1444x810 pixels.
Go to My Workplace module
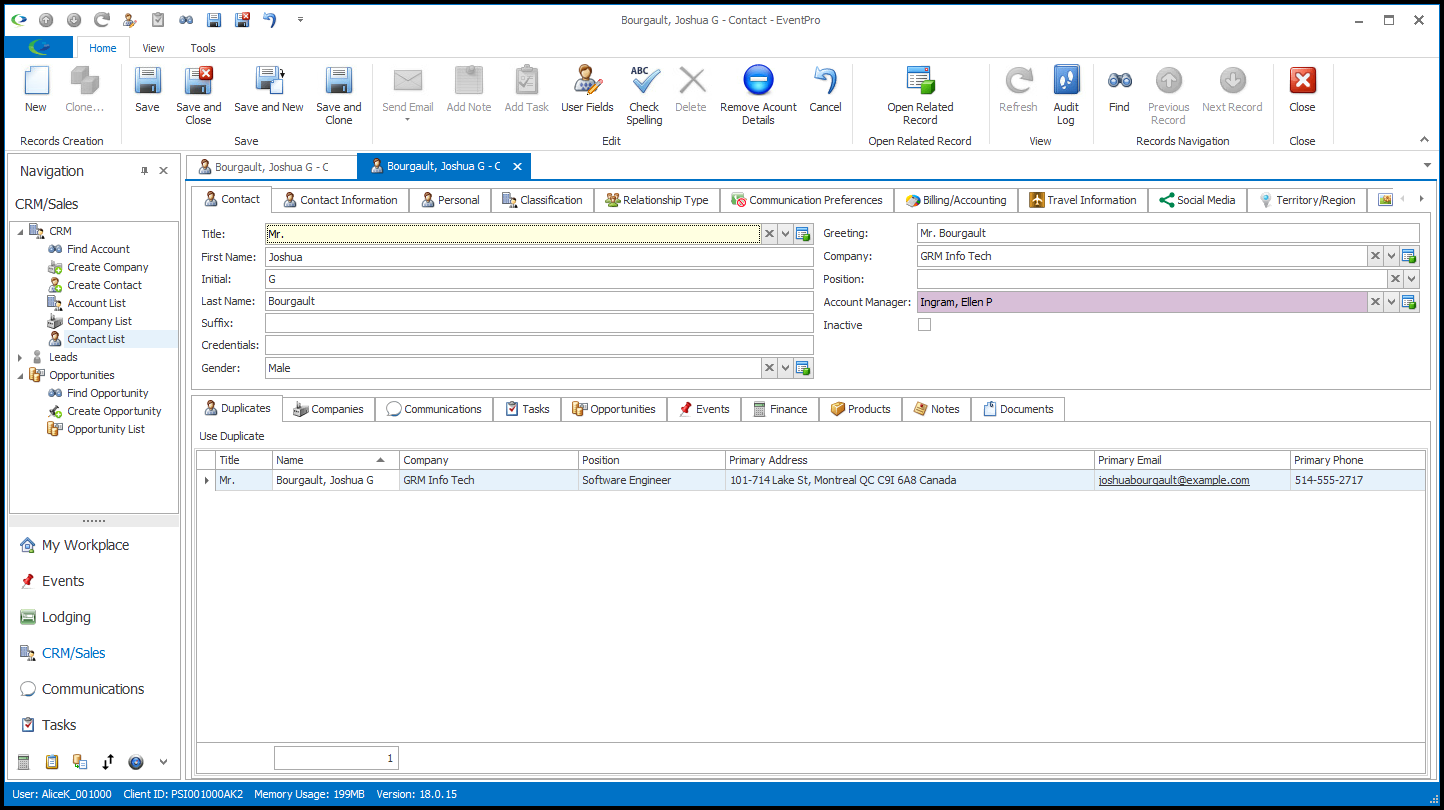coord(85,545)
